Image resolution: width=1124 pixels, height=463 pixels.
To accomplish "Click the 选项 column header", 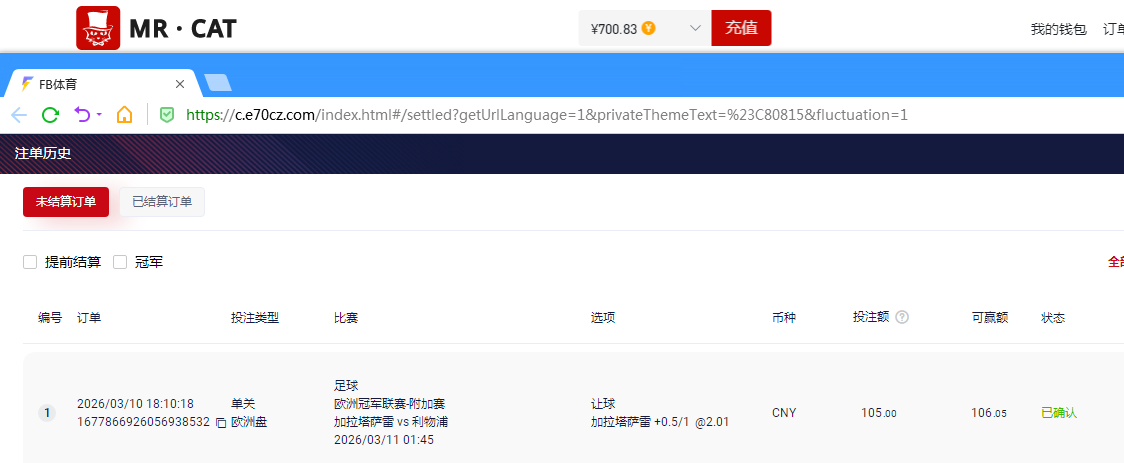I will coord(603,318).
